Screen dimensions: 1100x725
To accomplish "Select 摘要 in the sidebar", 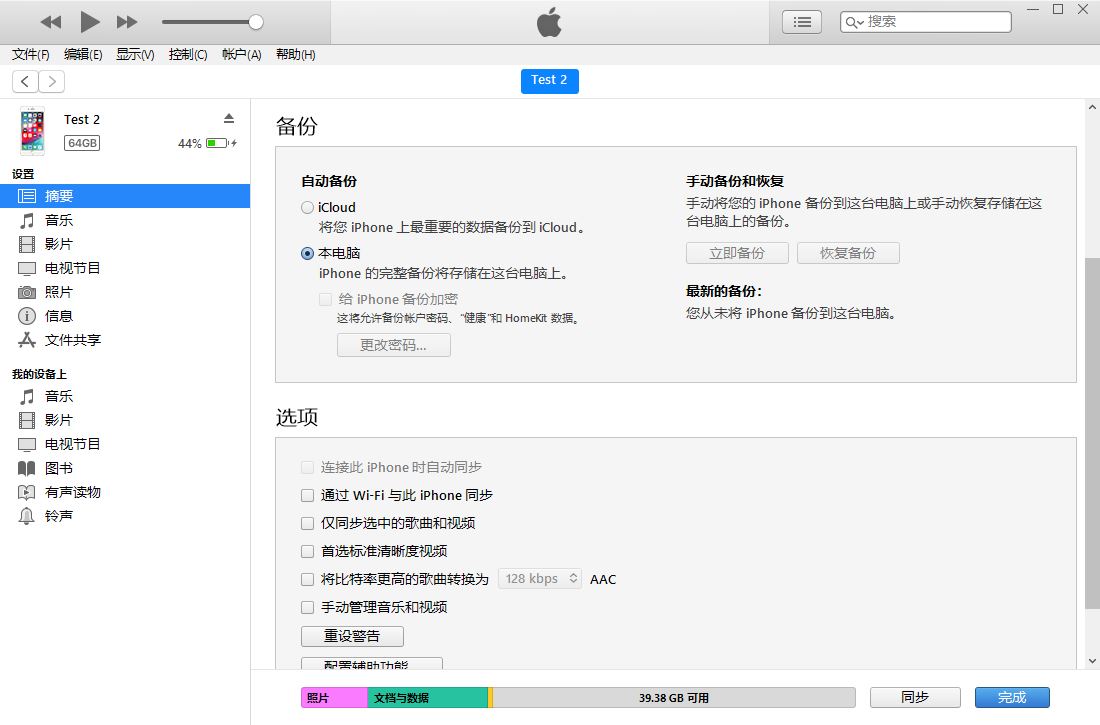I will coord(125,196).
